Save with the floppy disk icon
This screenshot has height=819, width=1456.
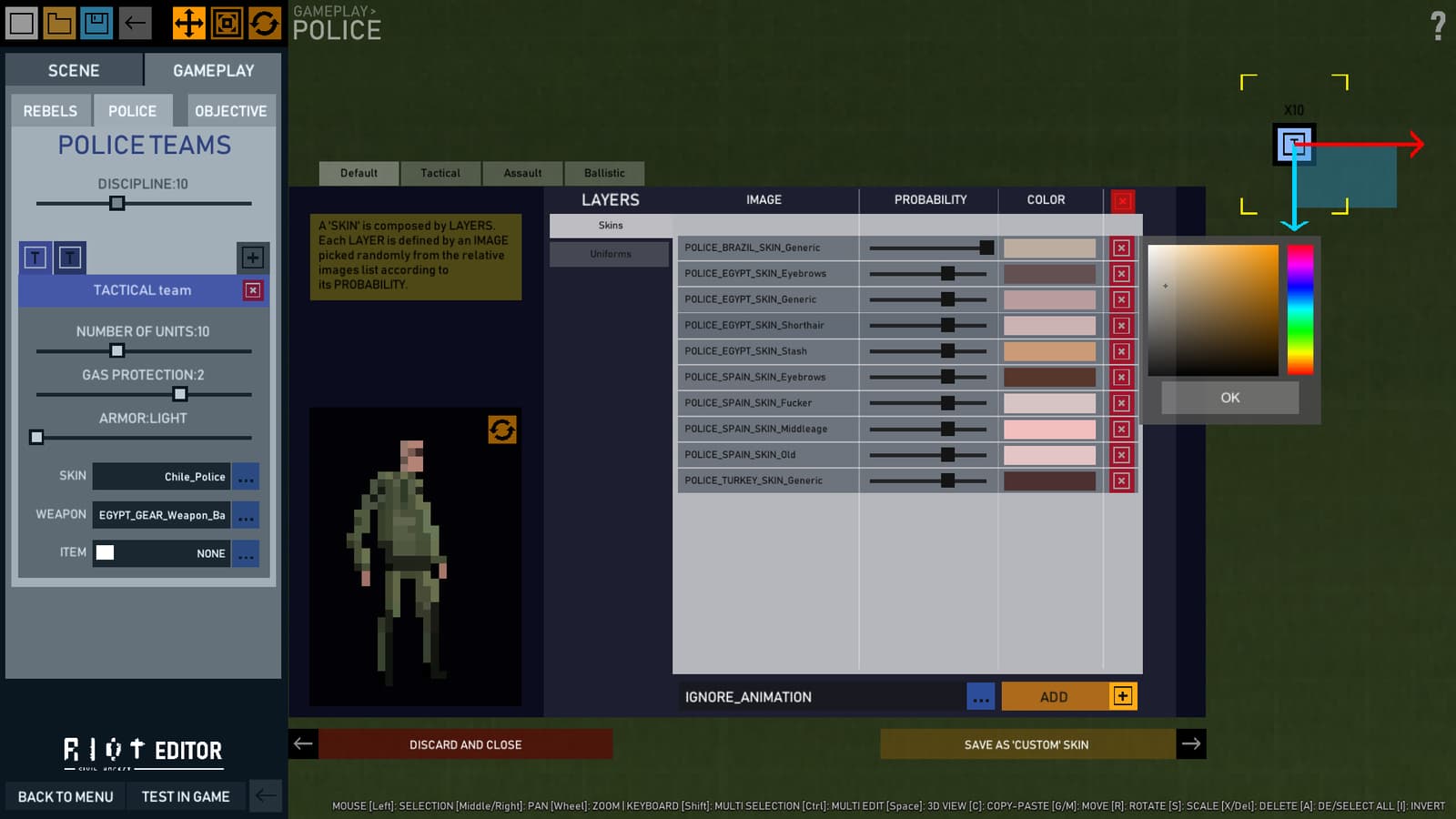96,23
